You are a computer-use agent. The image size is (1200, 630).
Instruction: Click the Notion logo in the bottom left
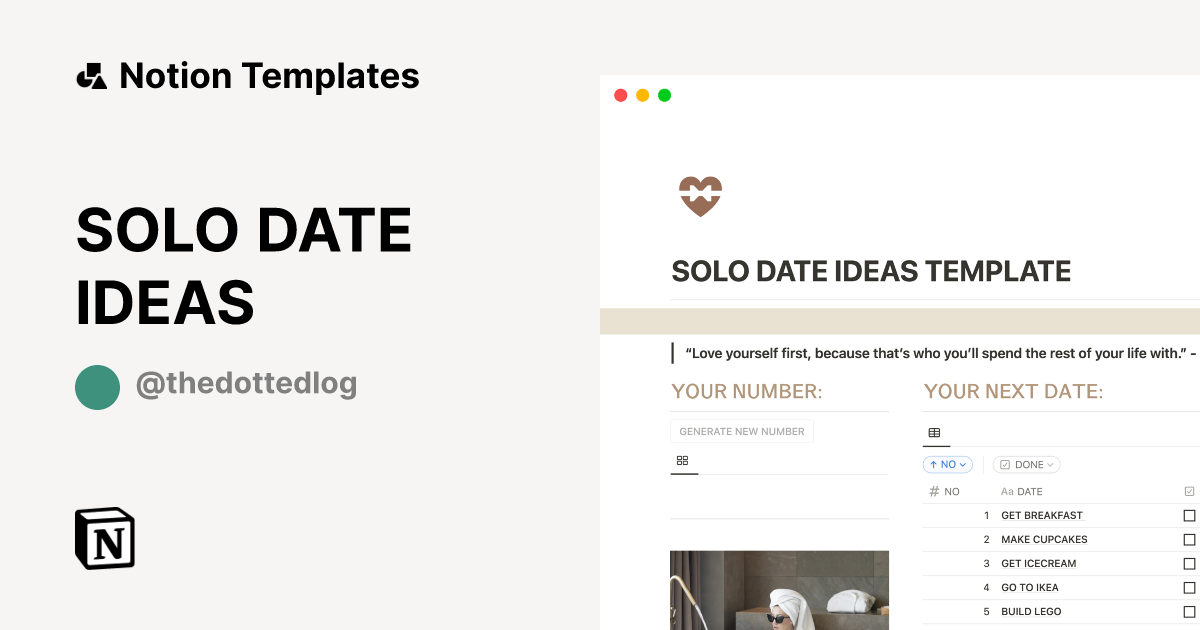click(x=104, y=538)
